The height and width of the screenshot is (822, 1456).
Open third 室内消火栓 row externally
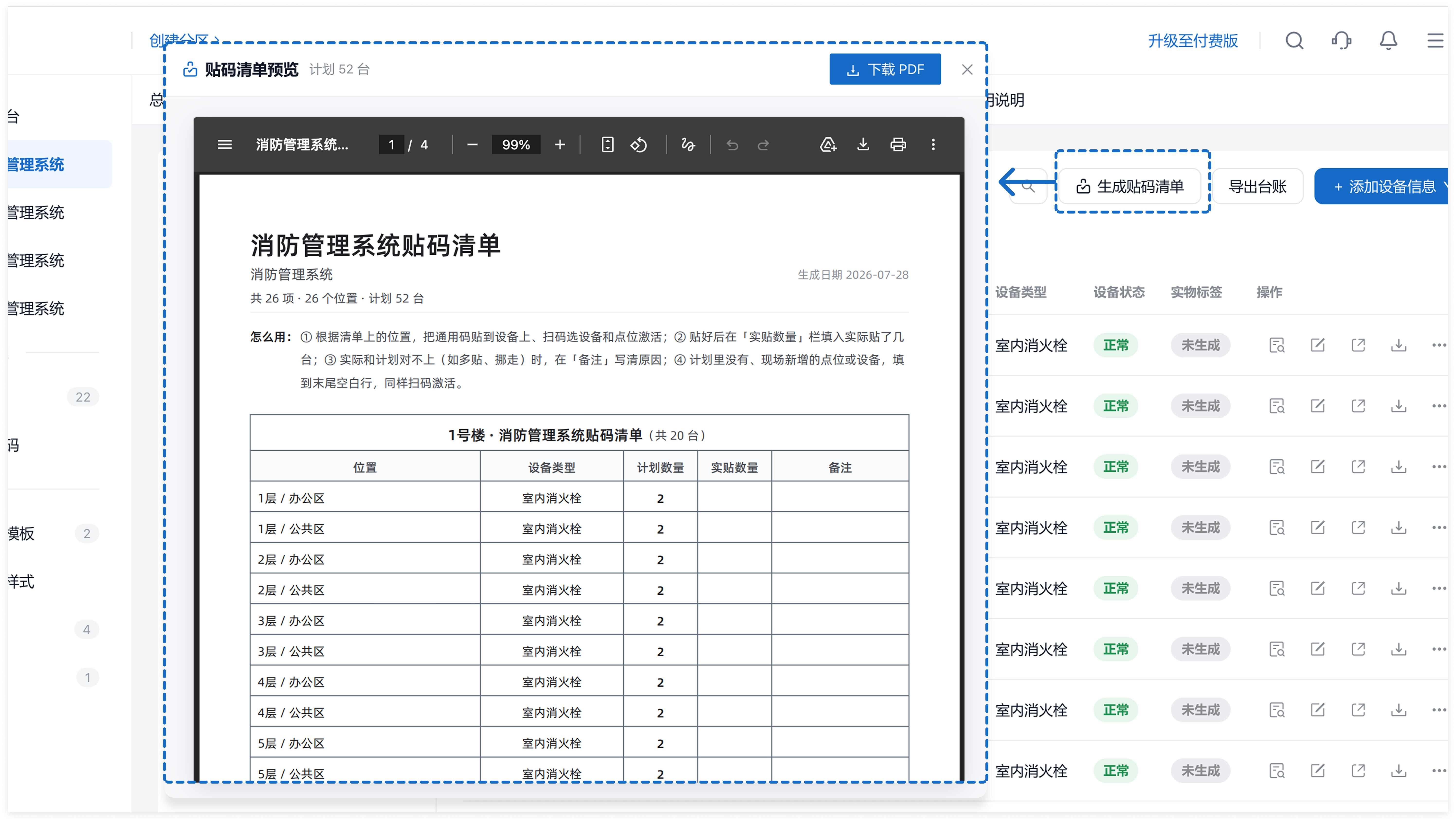click(1358, 467)
